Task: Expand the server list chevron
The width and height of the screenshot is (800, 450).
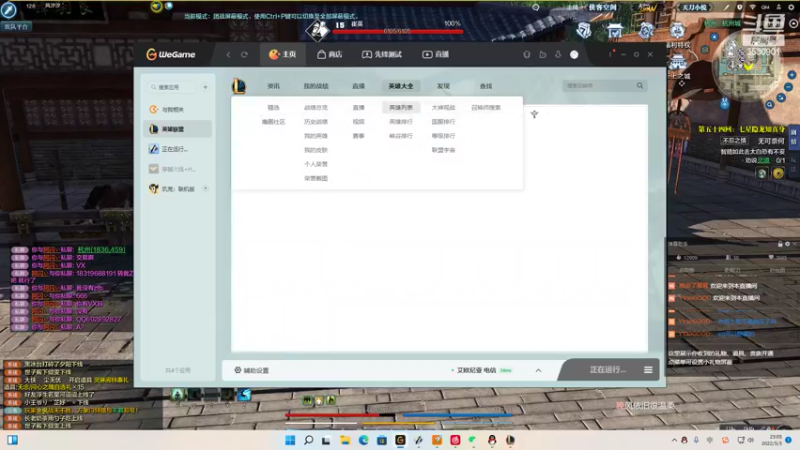Action: [x=538, y=370]
